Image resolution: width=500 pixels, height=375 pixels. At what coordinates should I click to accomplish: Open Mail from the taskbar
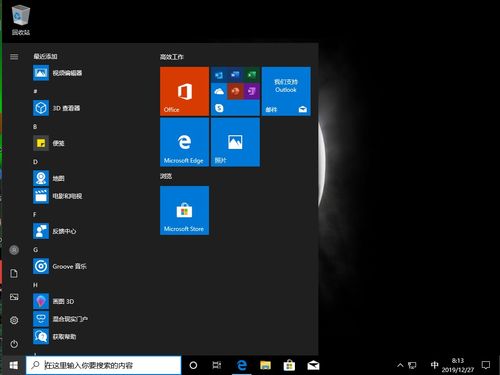pyautogui.click(x=313, y=365)
